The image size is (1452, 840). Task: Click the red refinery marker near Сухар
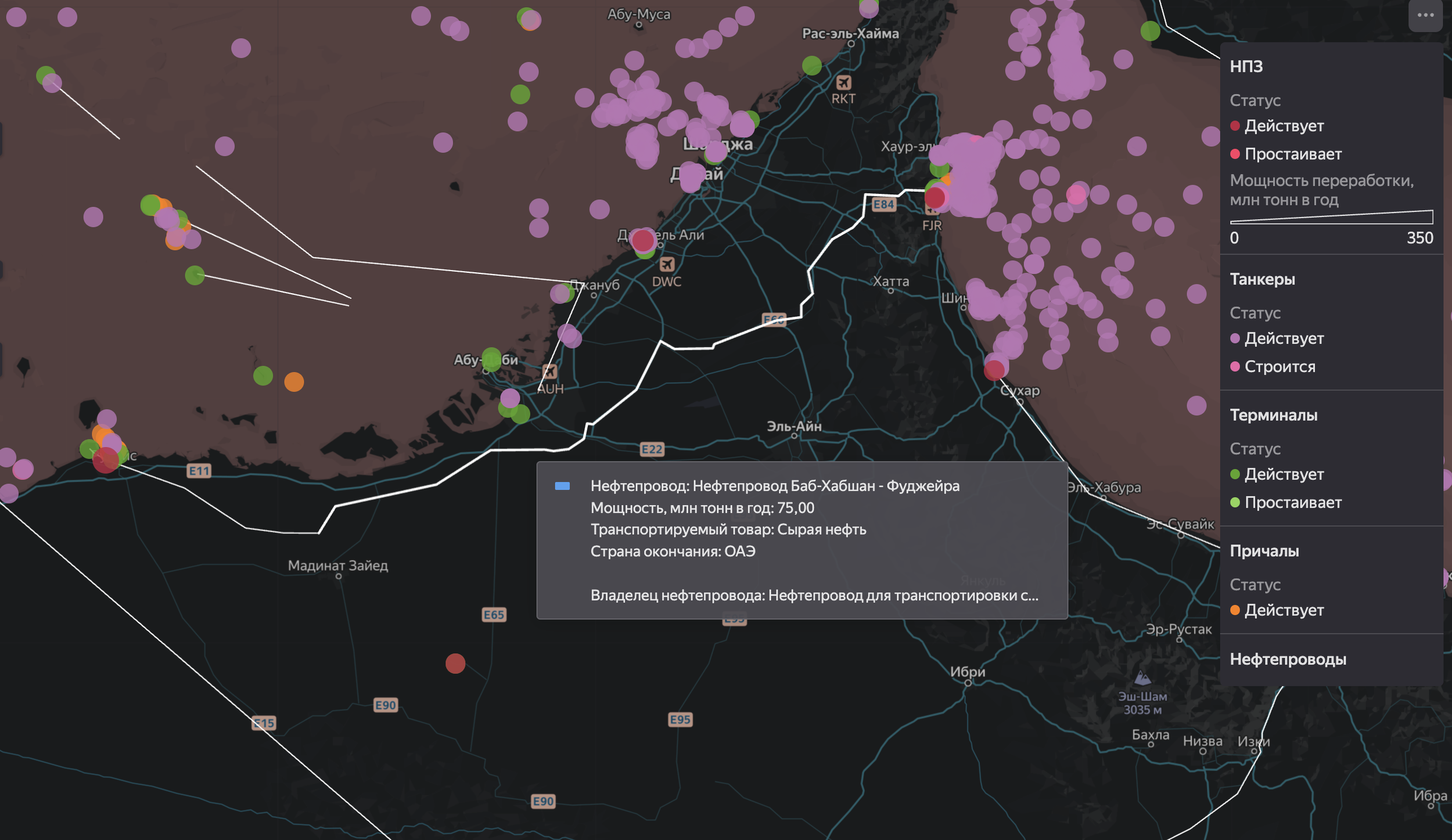(x=994, y=370)
